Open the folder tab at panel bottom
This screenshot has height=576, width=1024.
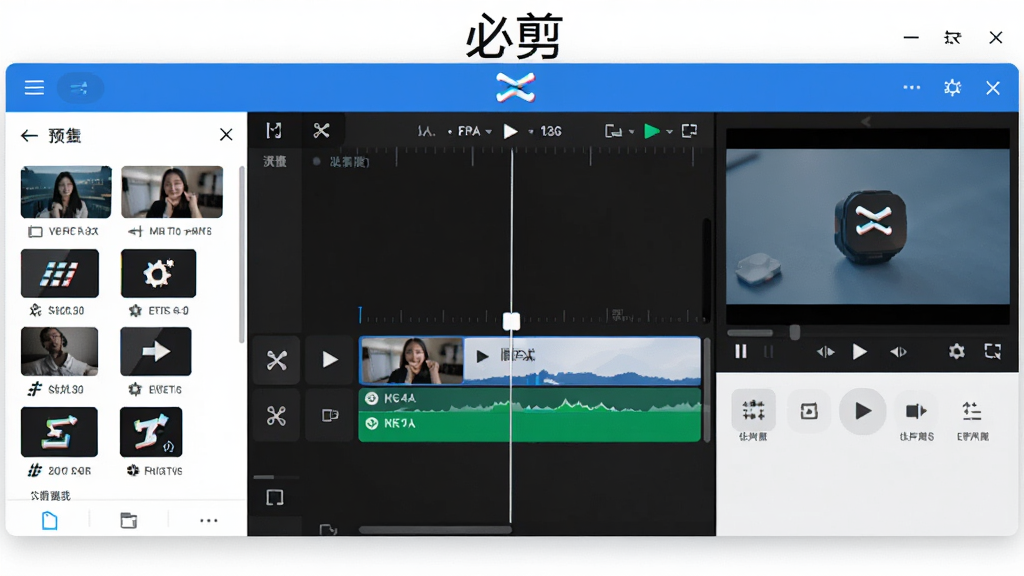tap(129, 520)
